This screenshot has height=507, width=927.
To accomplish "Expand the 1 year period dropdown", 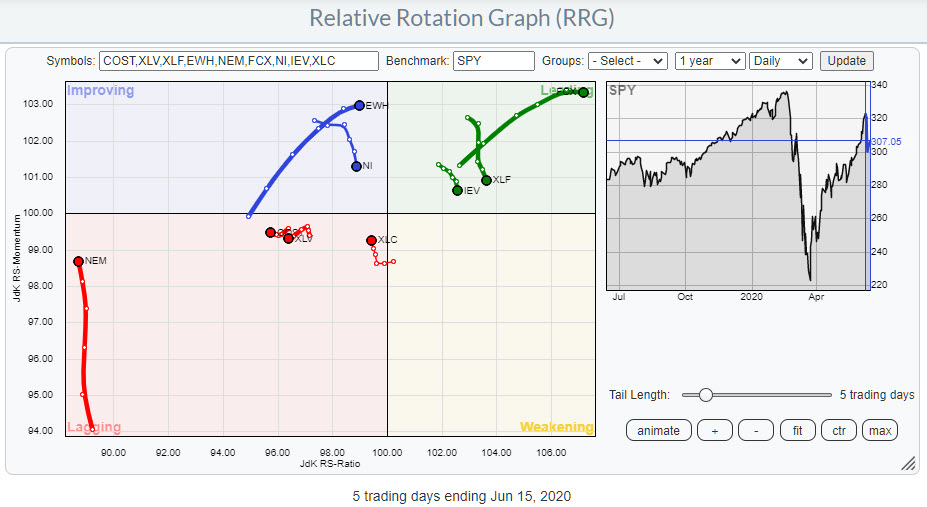I will point(708,61).
